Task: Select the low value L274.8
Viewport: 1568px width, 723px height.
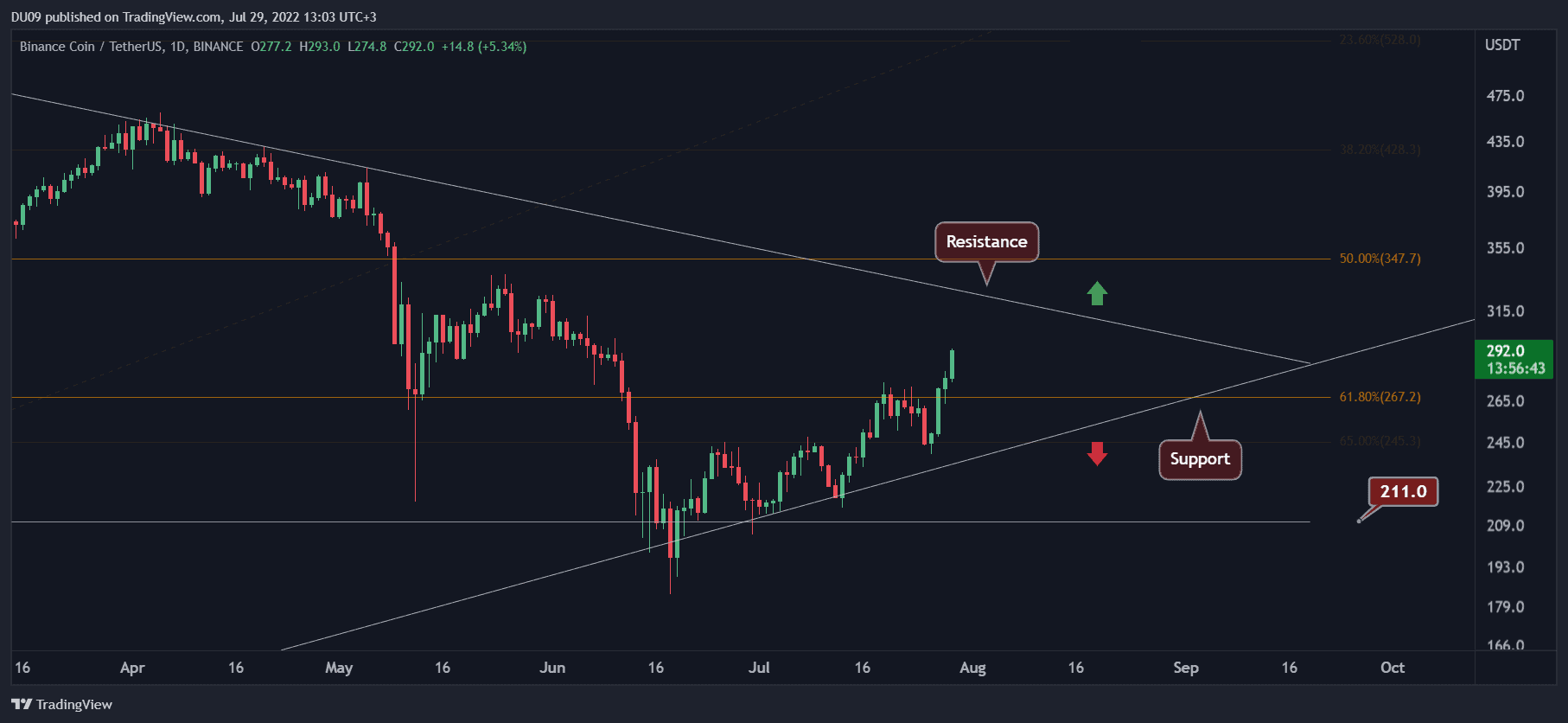Action: point(367,47)
